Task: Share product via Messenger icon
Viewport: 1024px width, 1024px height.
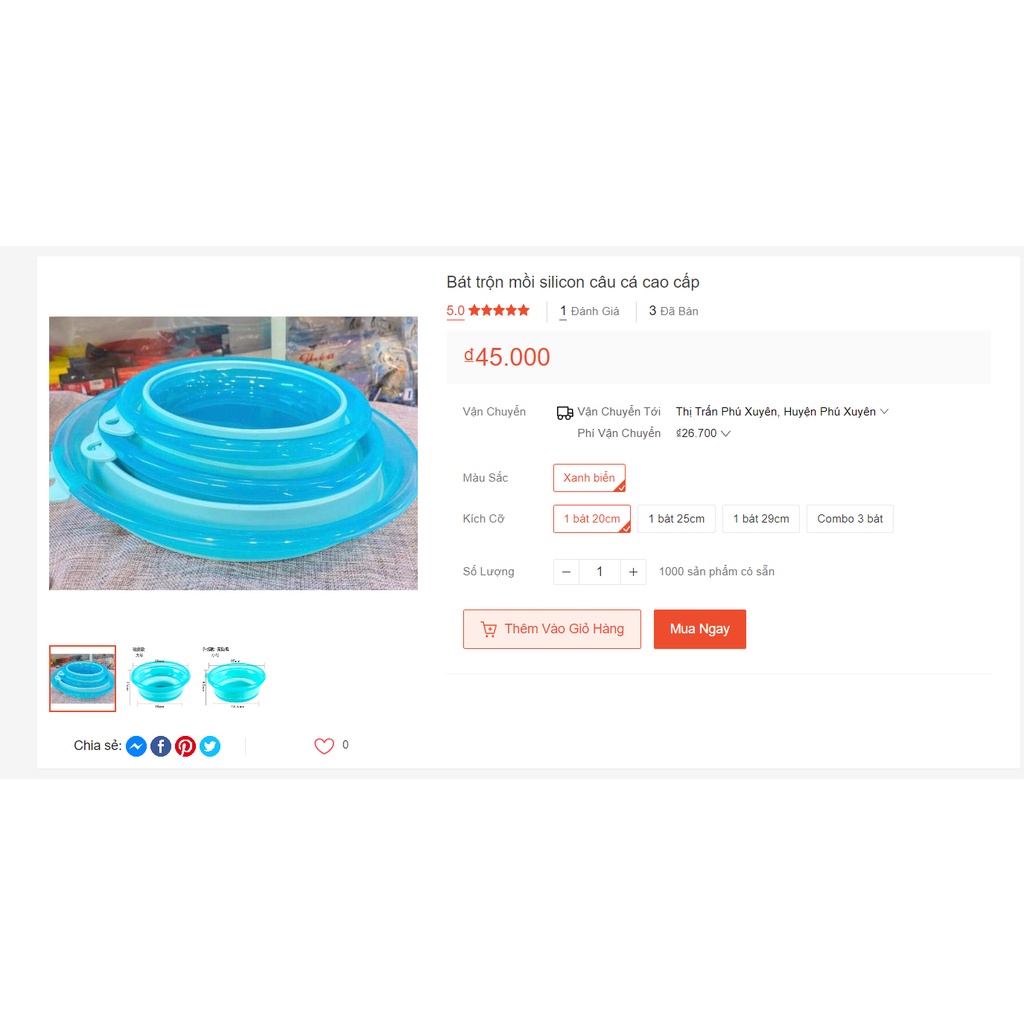Action: [x=136, y=746]
